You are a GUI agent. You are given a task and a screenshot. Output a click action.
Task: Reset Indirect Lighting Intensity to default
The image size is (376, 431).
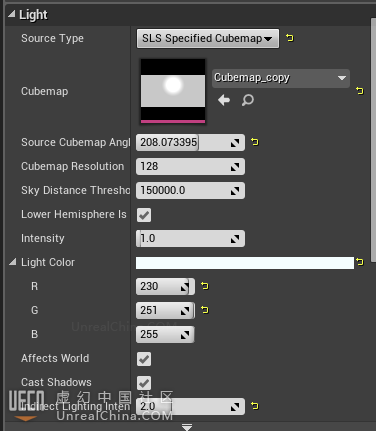(x=255, y=406)
